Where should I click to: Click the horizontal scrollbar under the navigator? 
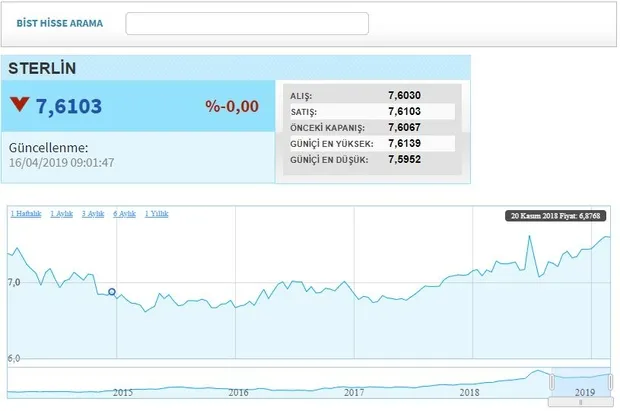[580, 403]
